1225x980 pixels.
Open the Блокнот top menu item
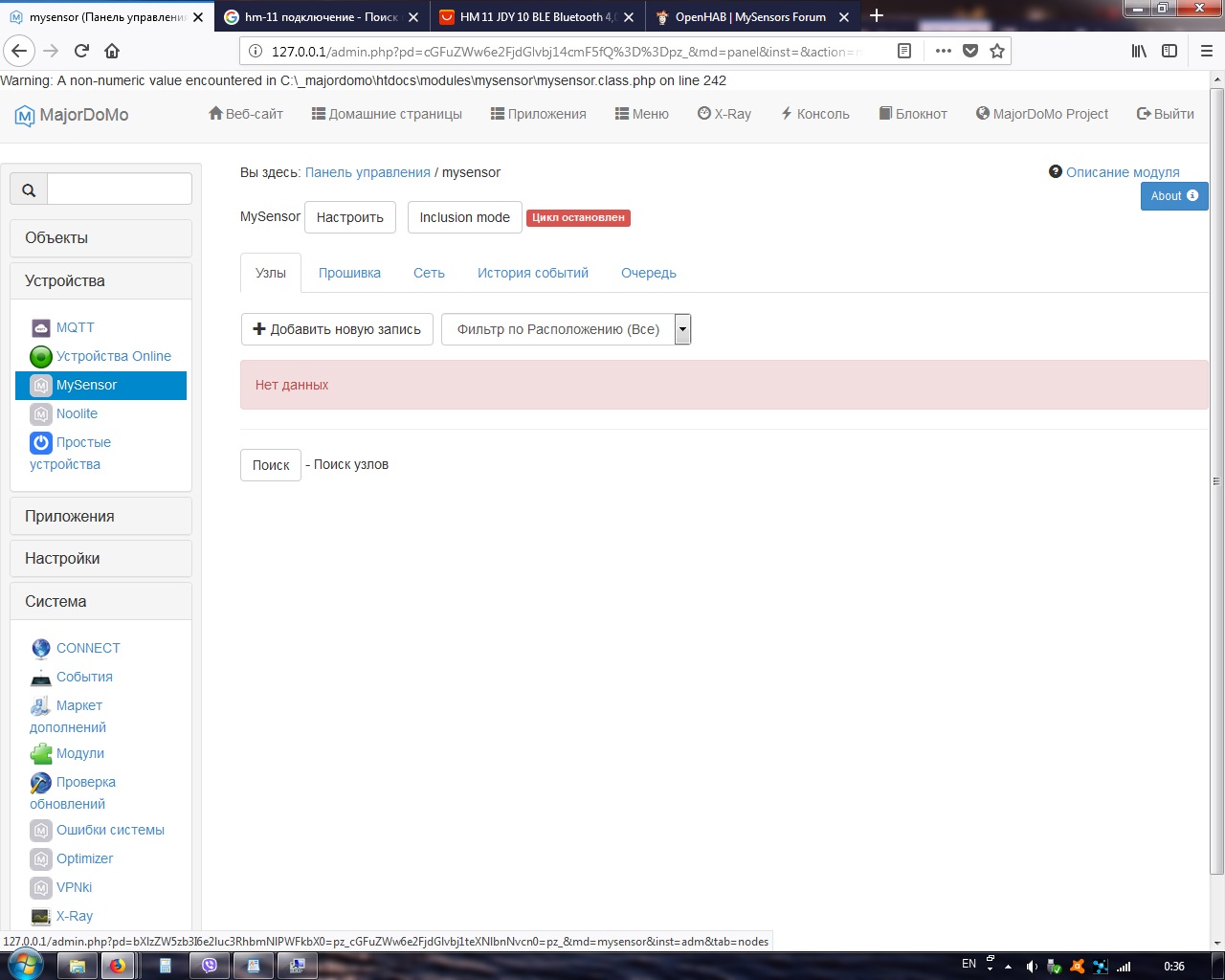913,114
